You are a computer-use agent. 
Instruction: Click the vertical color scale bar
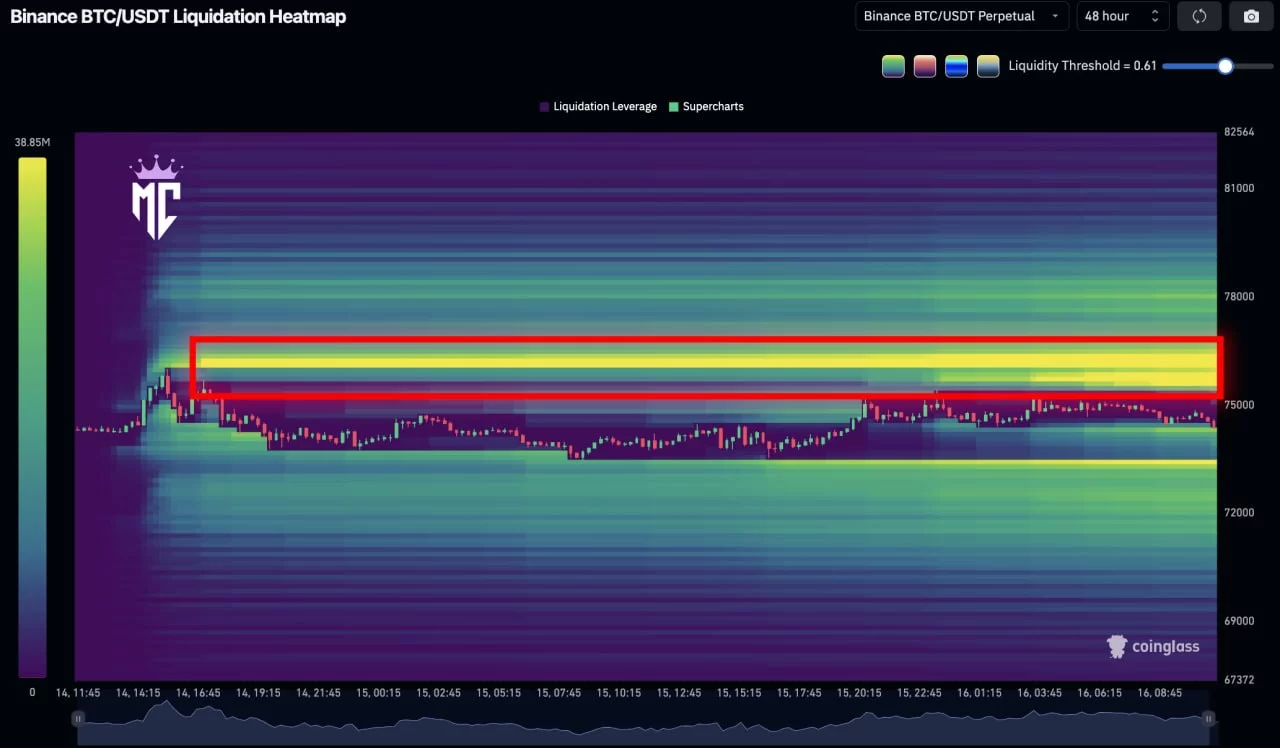32,417
